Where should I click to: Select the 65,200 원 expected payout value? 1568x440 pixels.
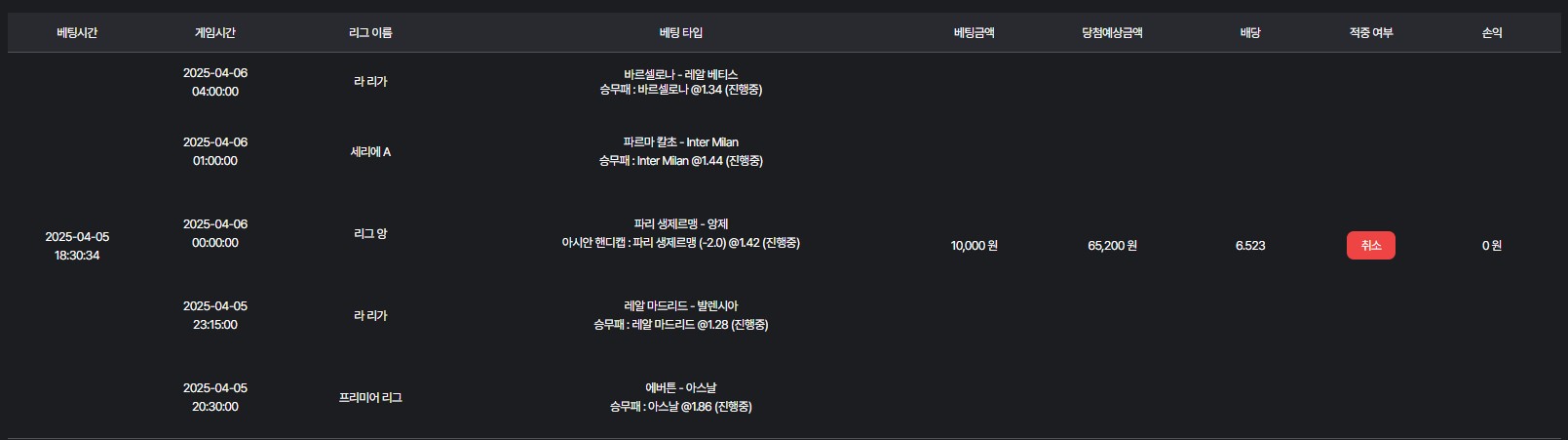point(1112,246)
